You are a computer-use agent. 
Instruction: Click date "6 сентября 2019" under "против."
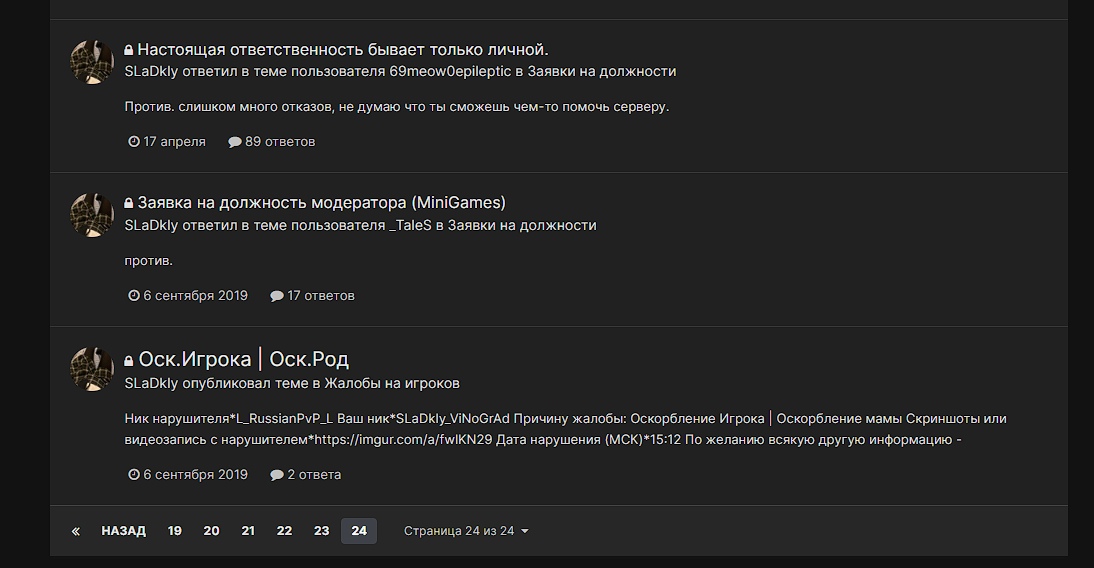195,296
